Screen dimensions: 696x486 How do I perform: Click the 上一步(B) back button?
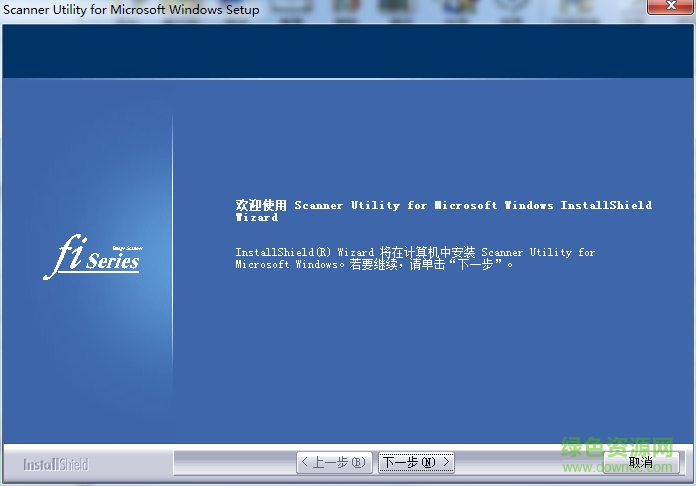pyautogui.click(x=334, y=462)
